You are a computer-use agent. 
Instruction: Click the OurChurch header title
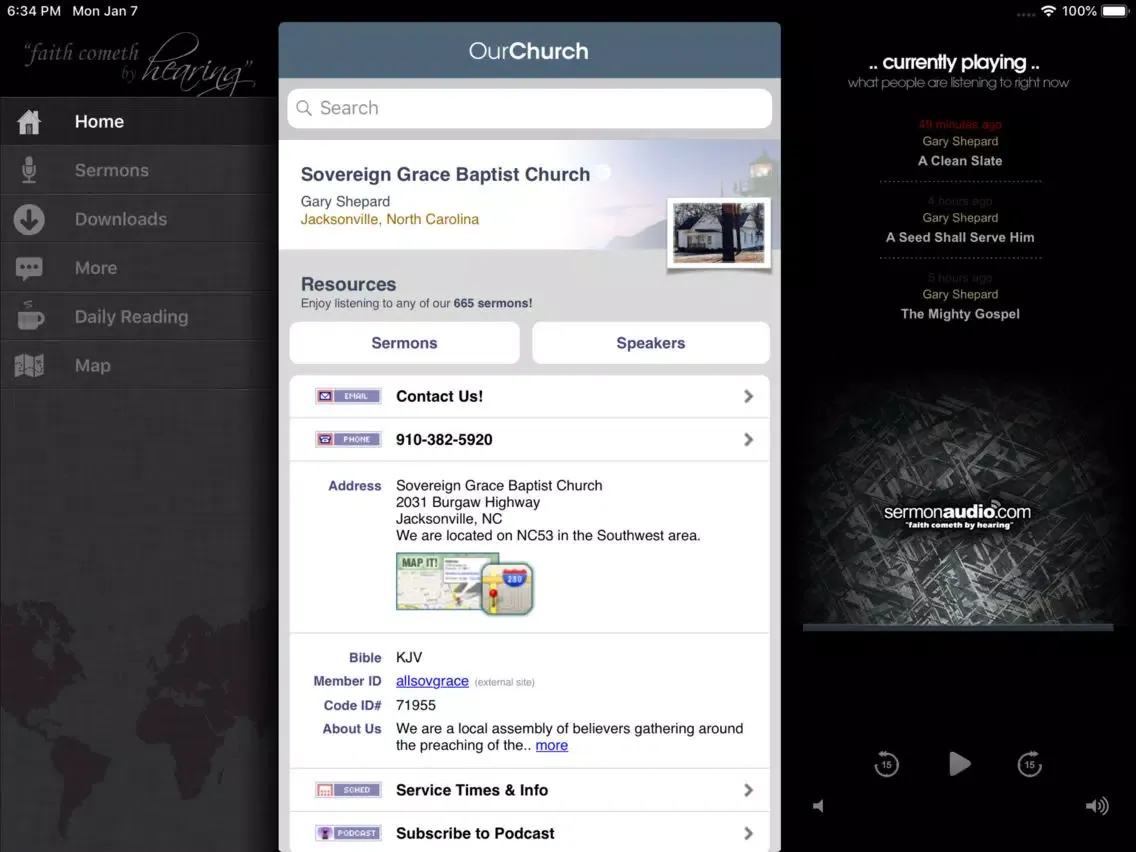point(529,51)
